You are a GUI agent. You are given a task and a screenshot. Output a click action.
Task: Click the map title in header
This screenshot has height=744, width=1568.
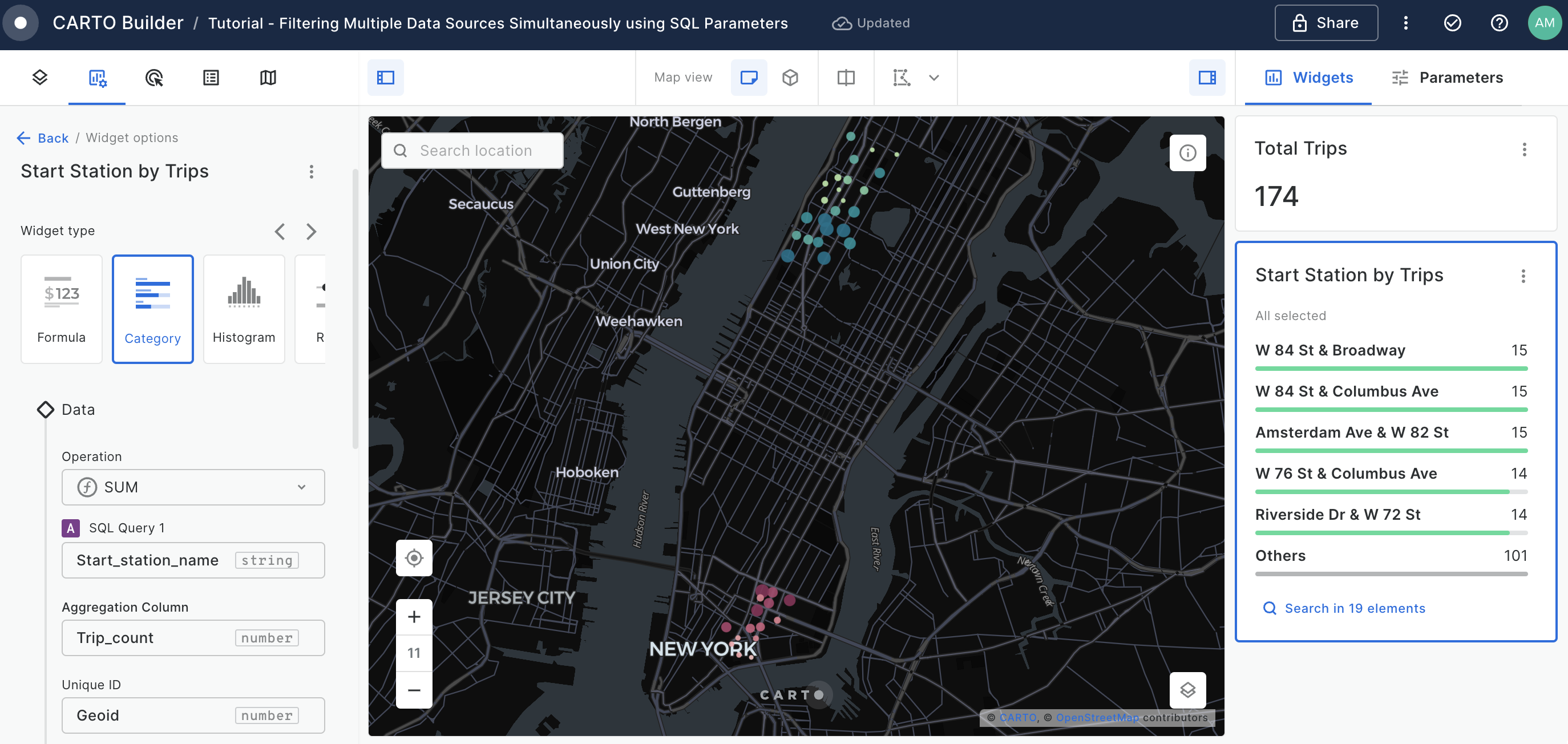498,23
